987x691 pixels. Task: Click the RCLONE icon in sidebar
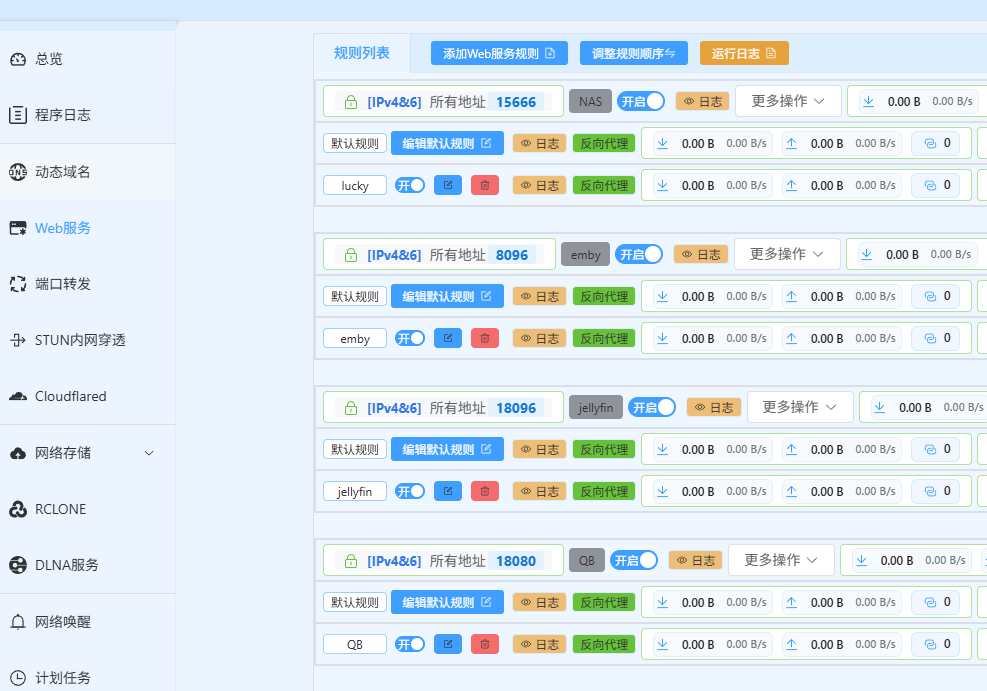[18, 510]
